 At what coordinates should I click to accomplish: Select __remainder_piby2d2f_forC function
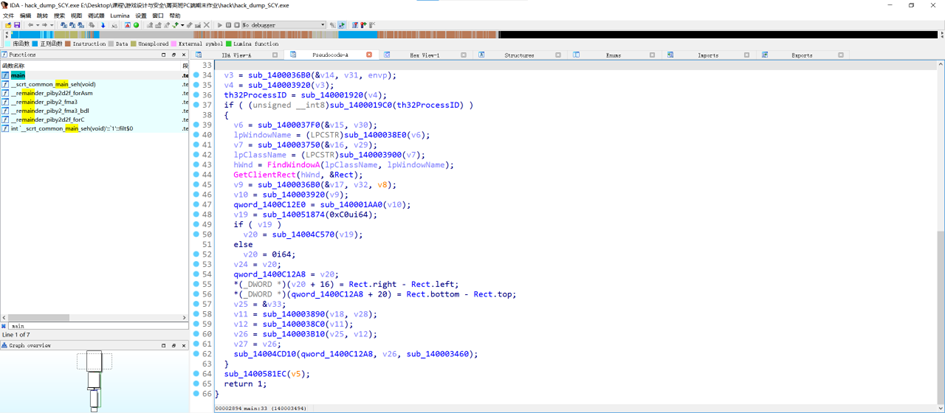pos(93,120)
